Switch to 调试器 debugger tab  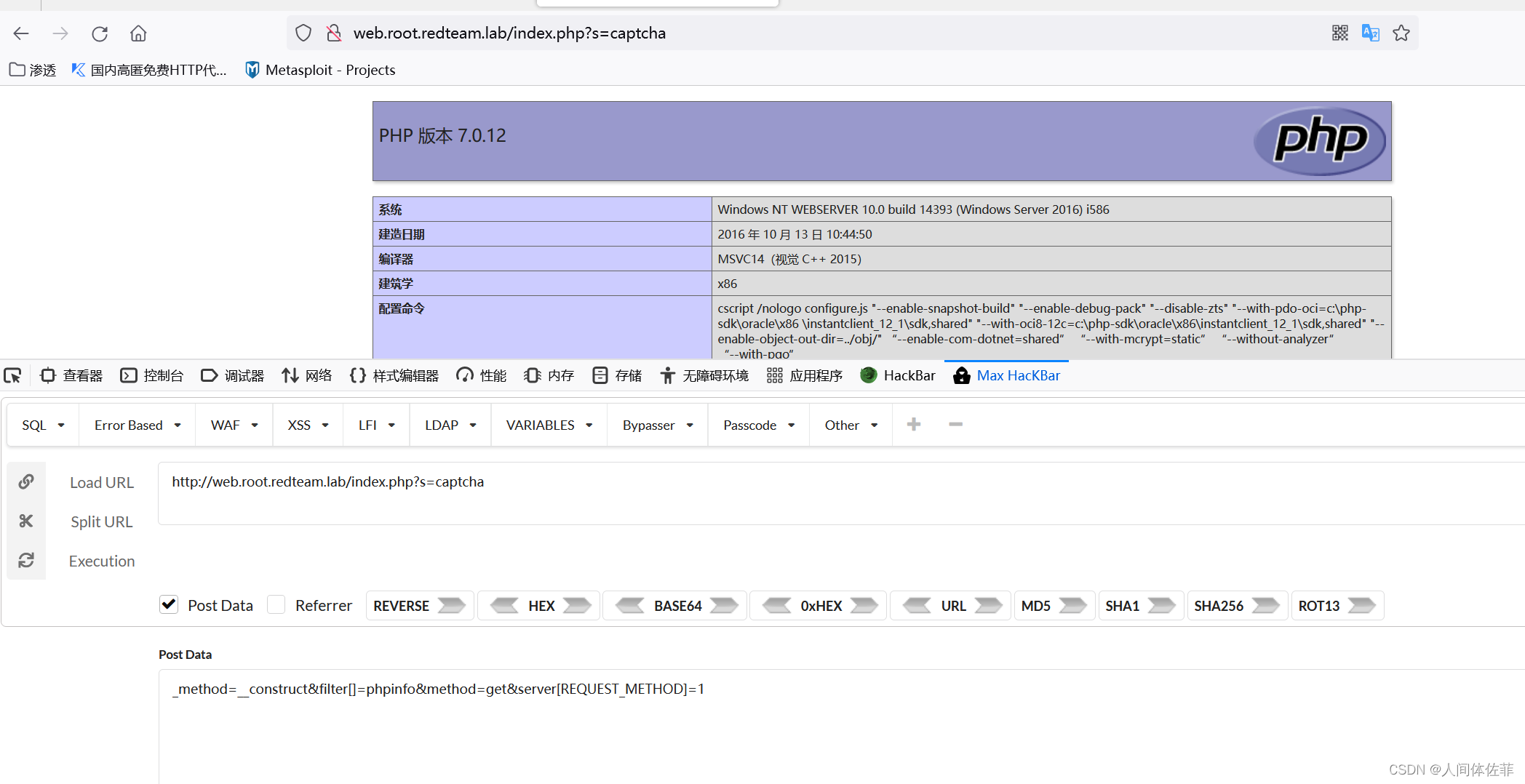point(232,375)
